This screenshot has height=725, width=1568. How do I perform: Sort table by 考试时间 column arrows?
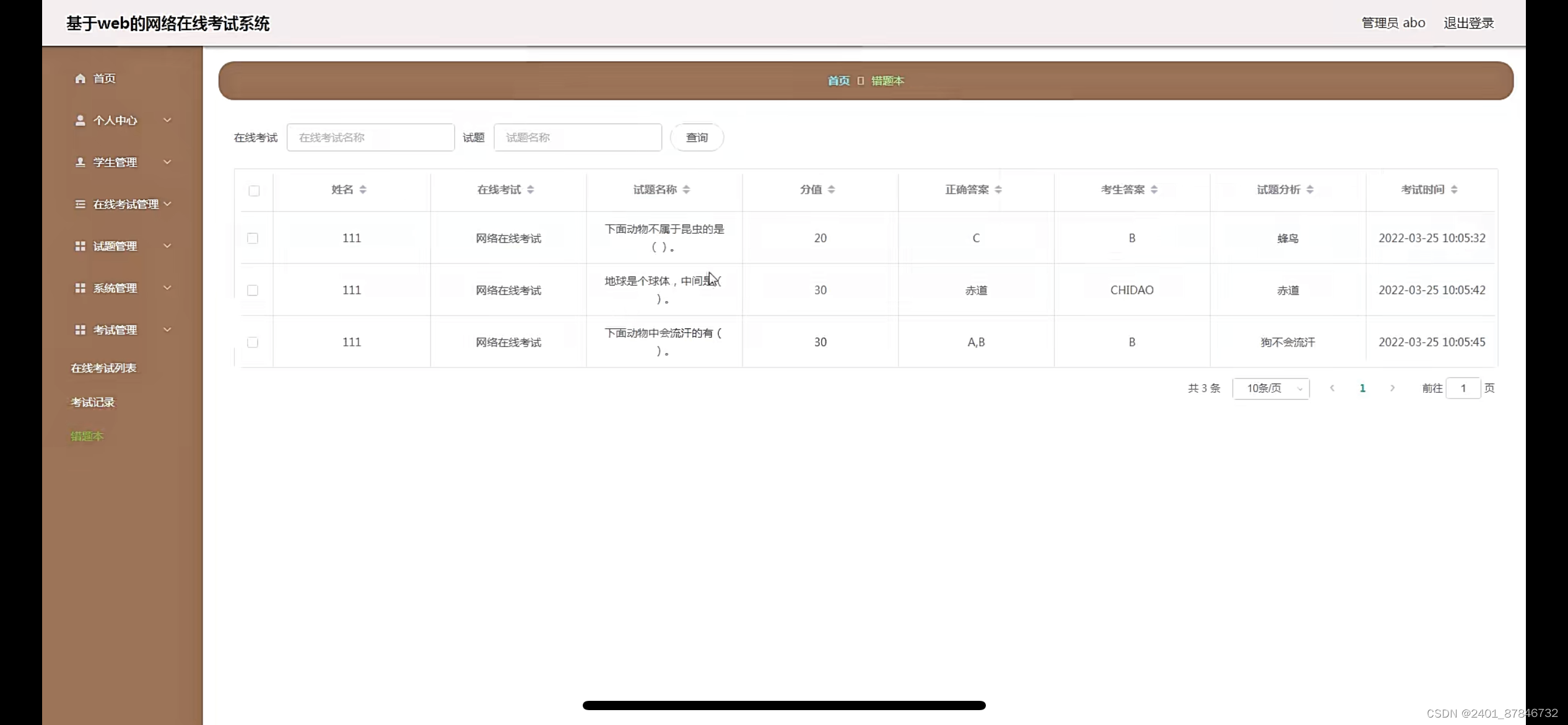coord(1454,190)
